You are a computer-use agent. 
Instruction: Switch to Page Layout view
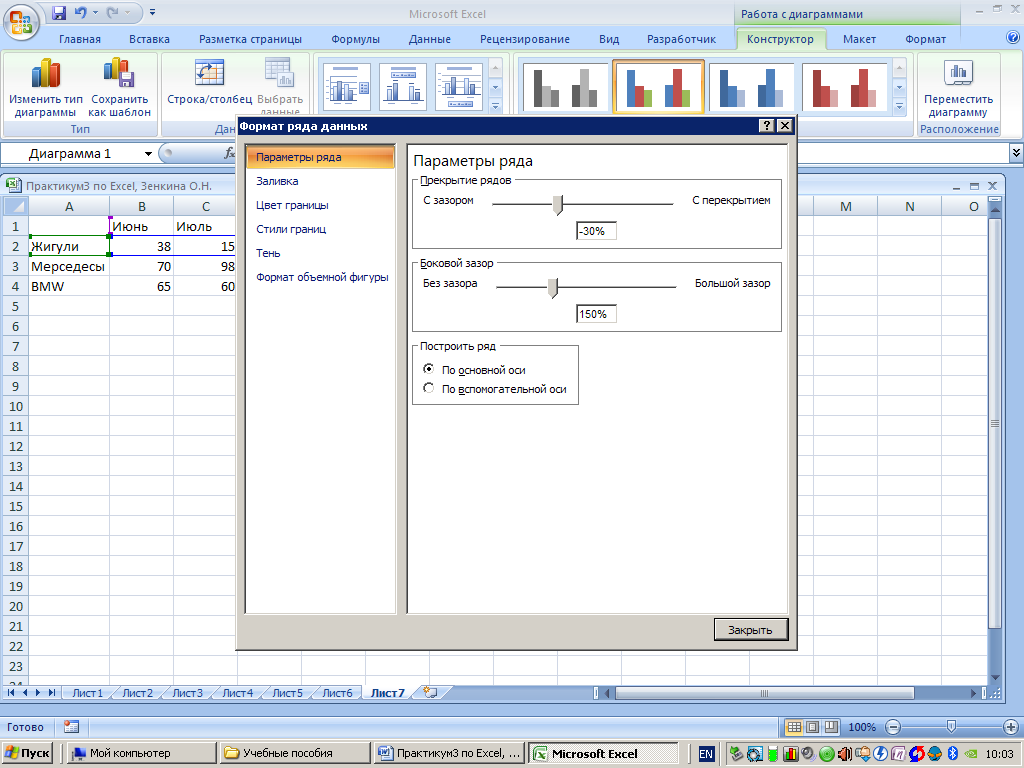pyautogui.click(x=812, y=727)
